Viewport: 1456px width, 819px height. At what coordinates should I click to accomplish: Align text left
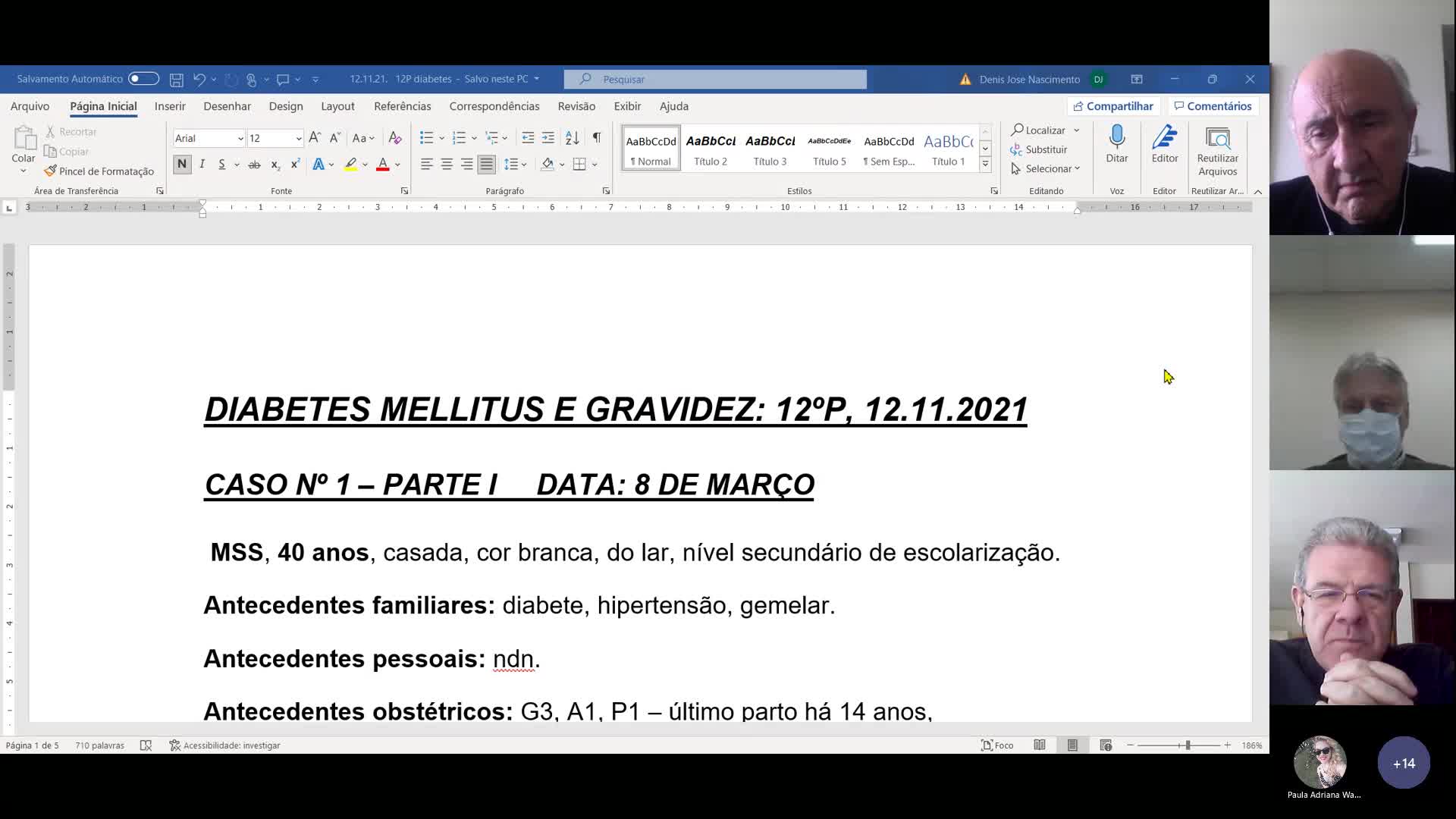pyautogui.click(x=427, y=164)
